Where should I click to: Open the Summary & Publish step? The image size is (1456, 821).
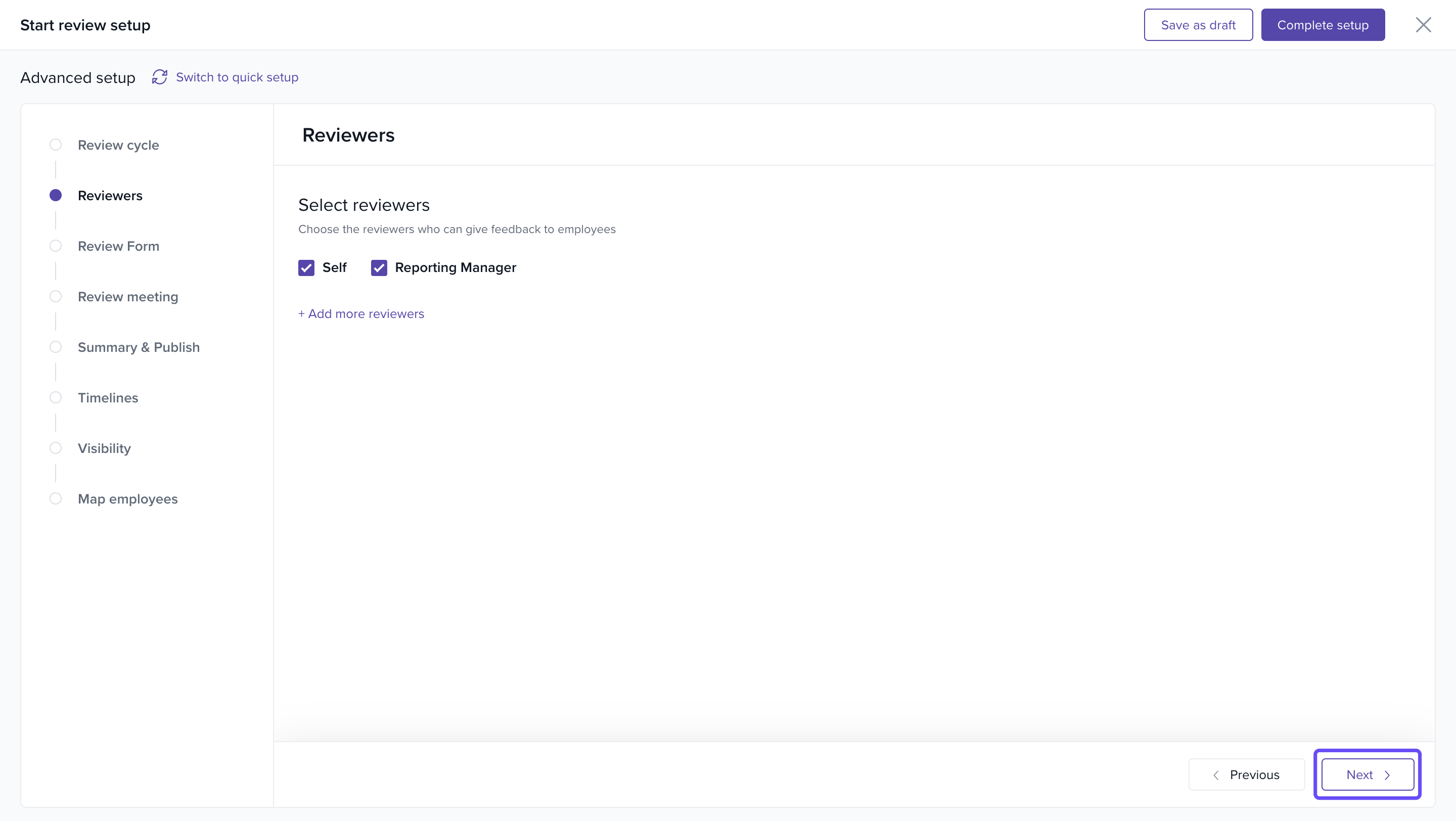(x=139, y=347)
